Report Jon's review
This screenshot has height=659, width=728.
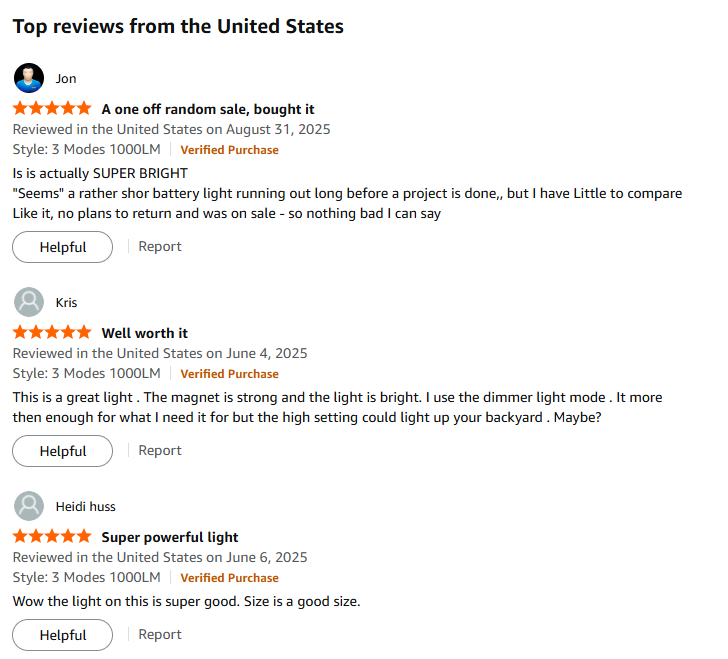(x=160, y=246)
